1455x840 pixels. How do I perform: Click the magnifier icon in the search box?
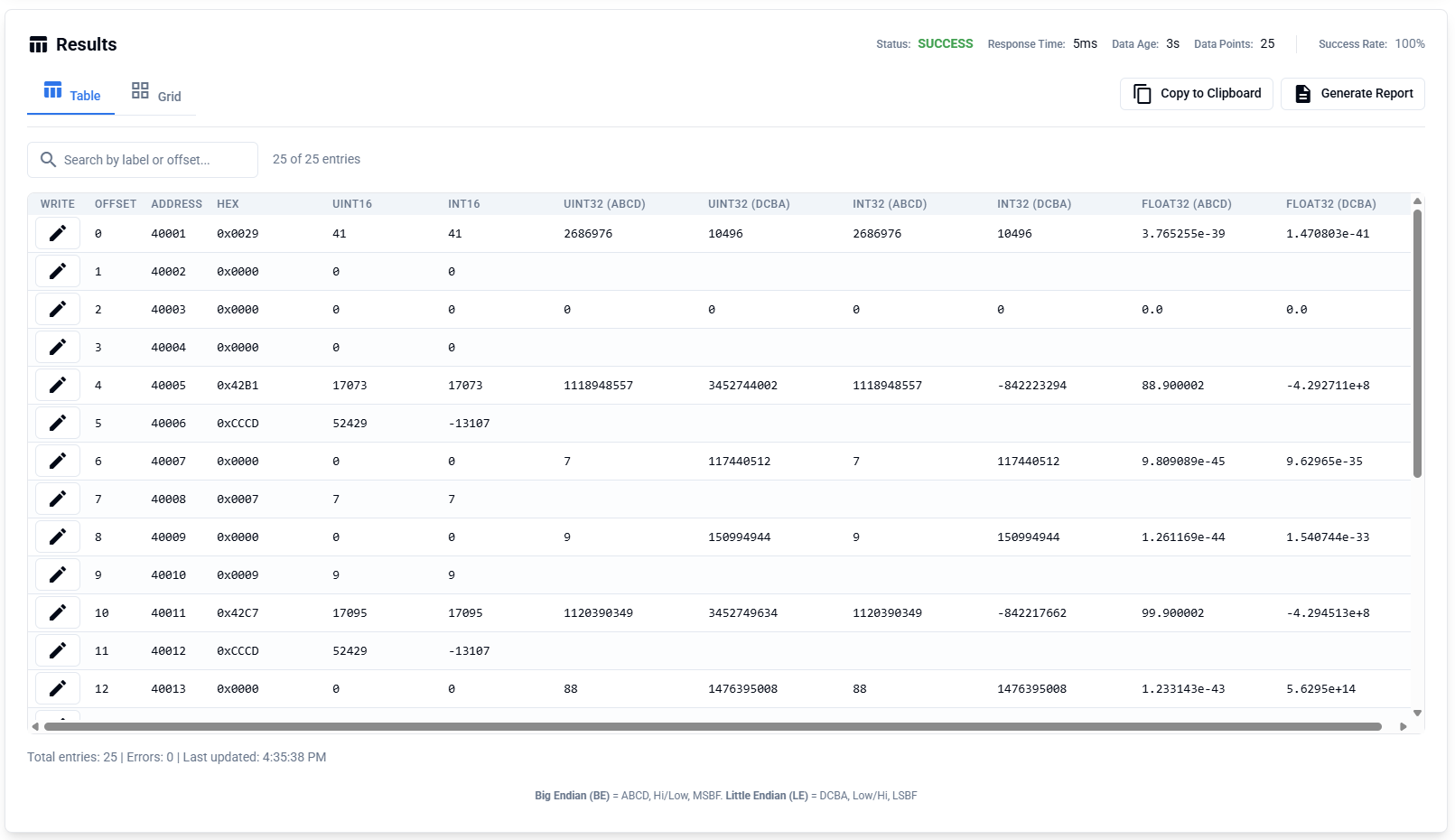pyautogui.click(x=49, y=159)
